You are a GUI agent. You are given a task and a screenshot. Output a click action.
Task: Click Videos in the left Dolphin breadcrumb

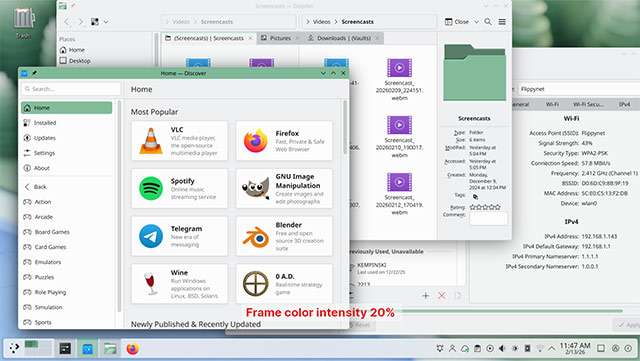[x=181, y=22]
